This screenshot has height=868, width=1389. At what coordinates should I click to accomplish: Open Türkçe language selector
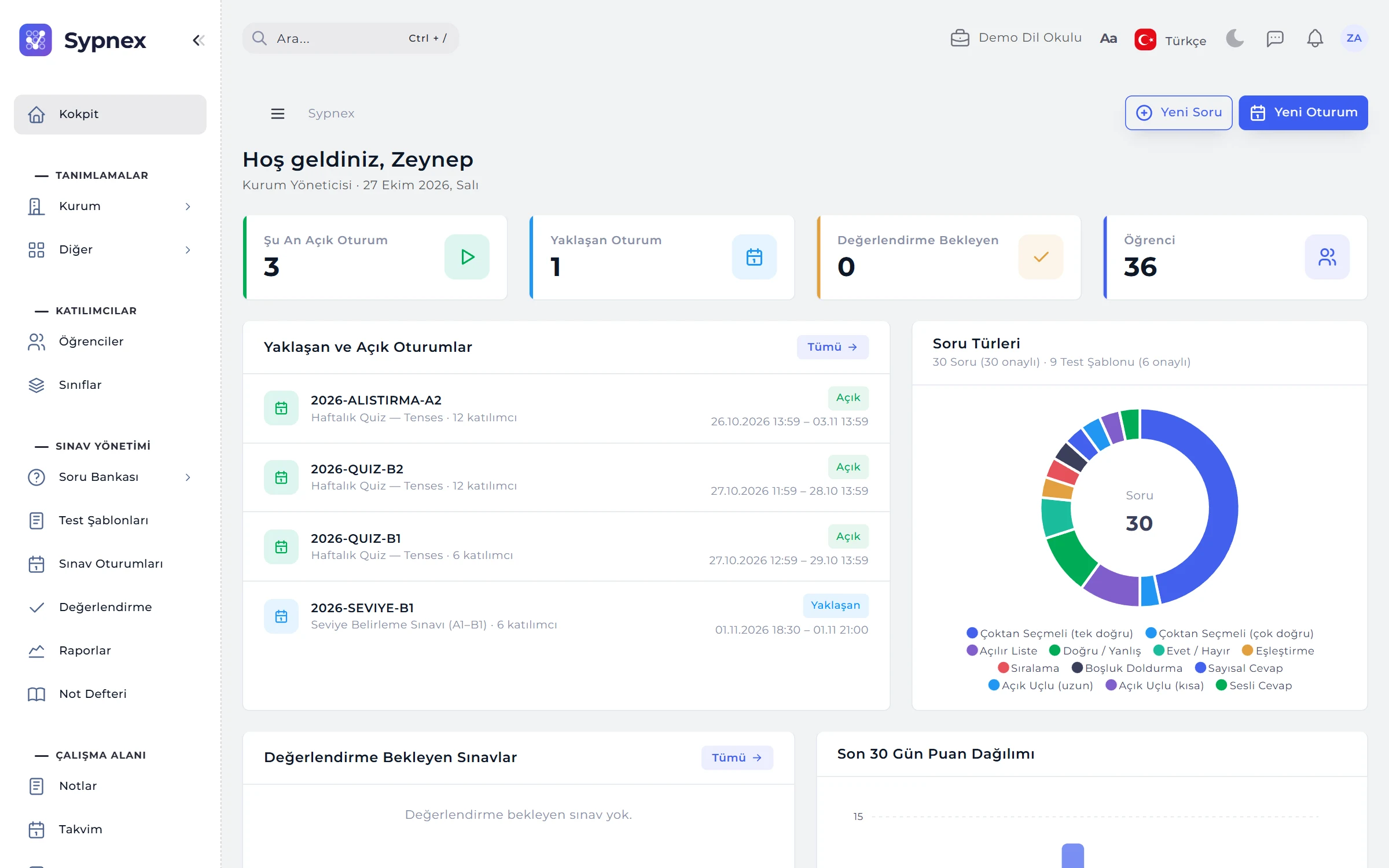[1170, 40]
